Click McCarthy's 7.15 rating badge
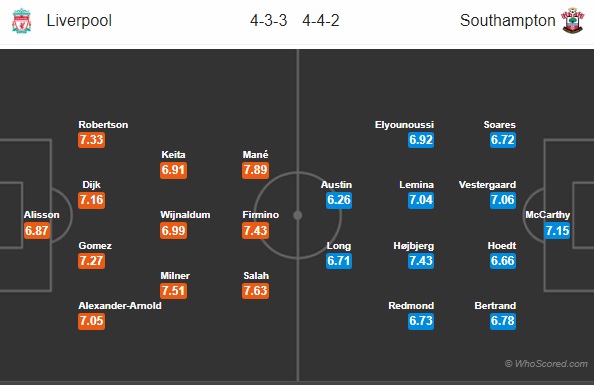This screenshot has height=385, width=594. 557,230
